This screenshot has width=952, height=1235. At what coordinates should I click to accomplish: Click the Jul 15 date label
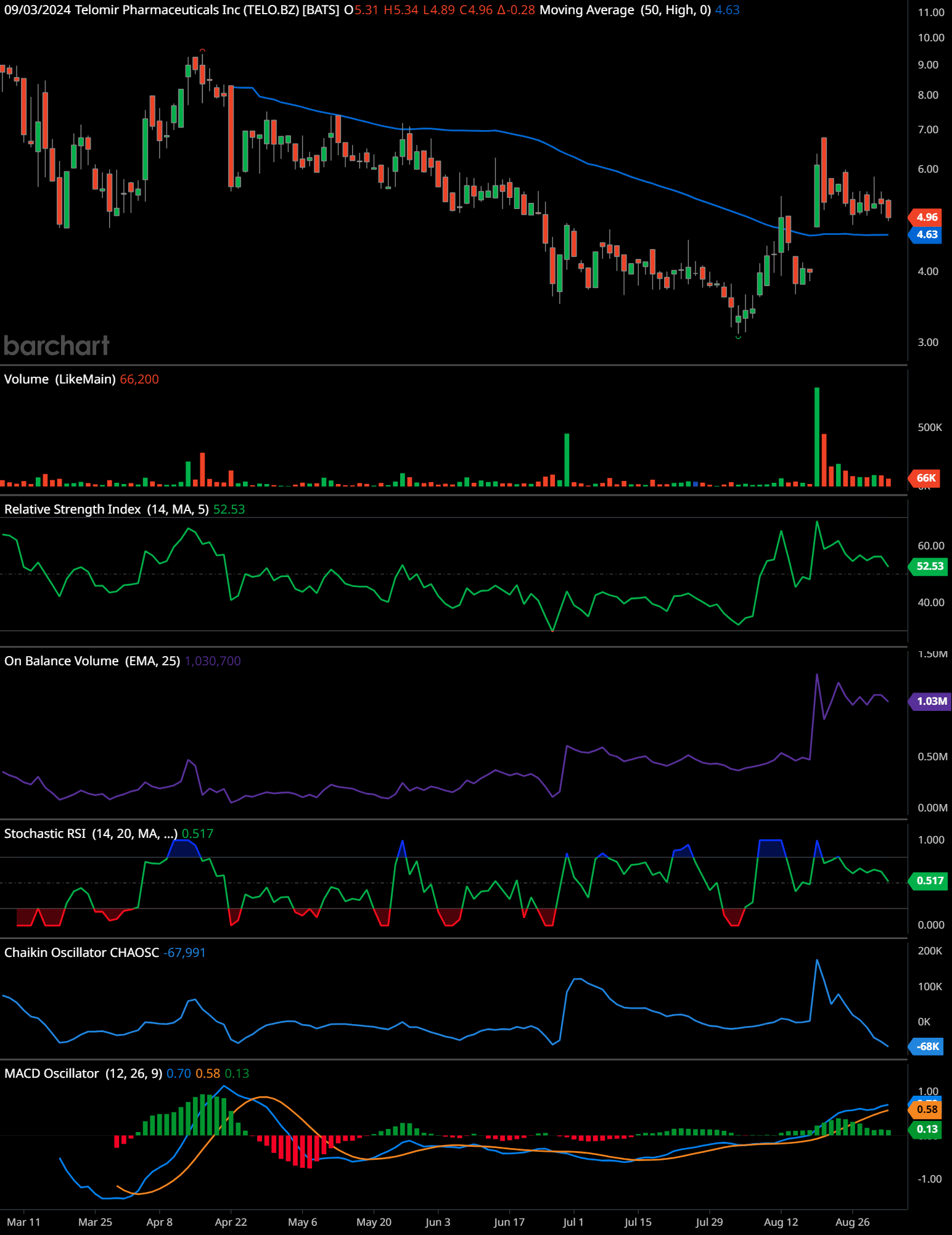(638, 1222)
